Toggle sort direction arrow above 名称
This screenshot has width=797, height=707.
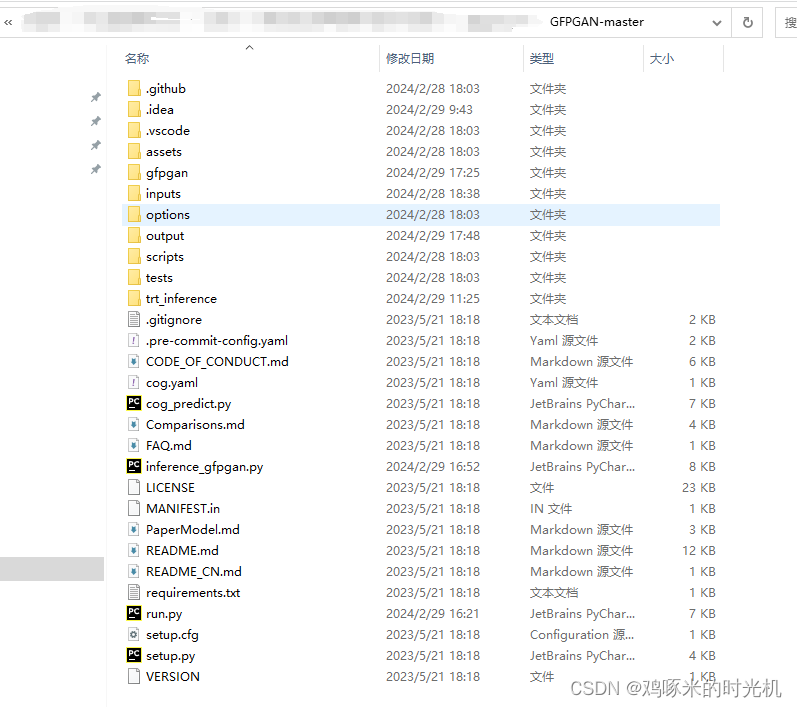[249, 47]
